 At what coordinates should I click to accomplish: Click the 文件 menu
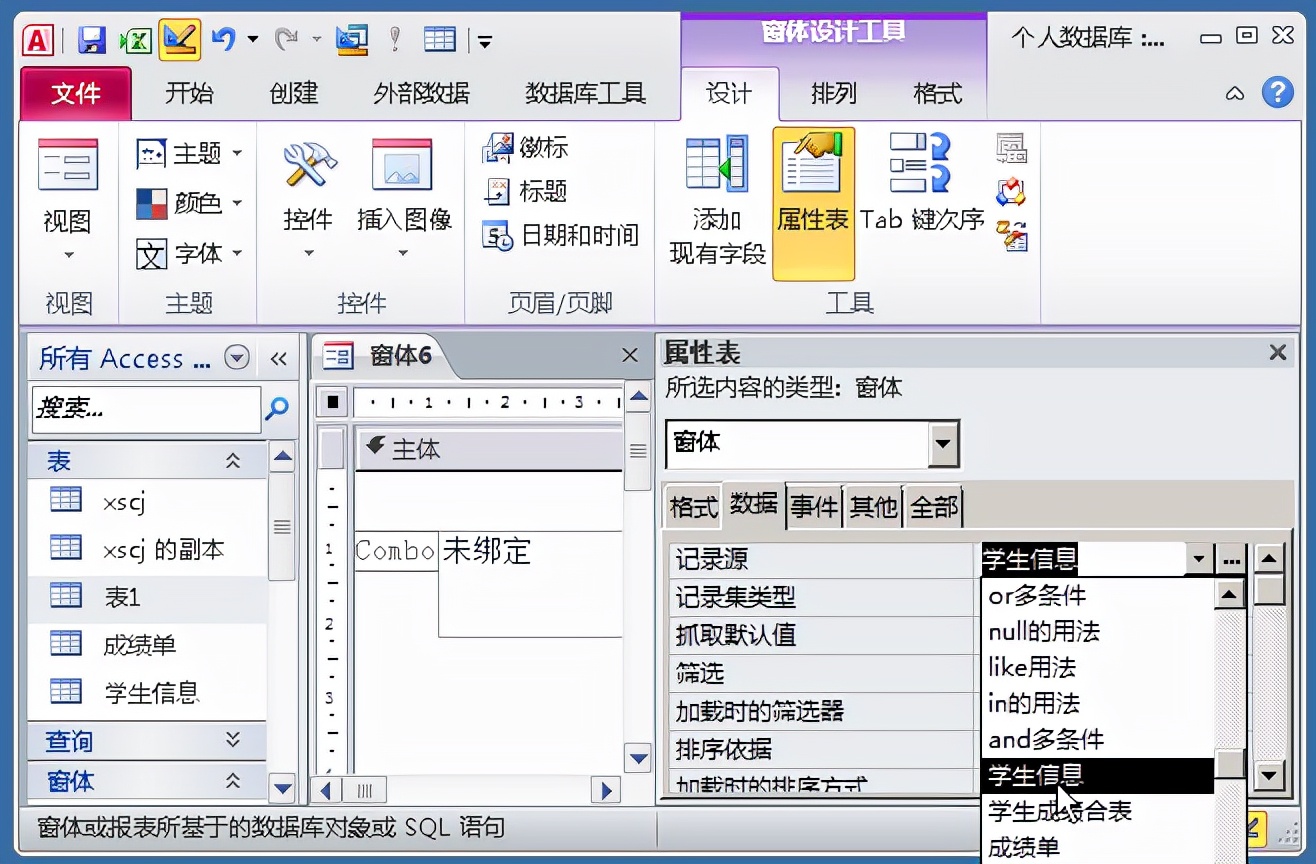tap(74, 93)
